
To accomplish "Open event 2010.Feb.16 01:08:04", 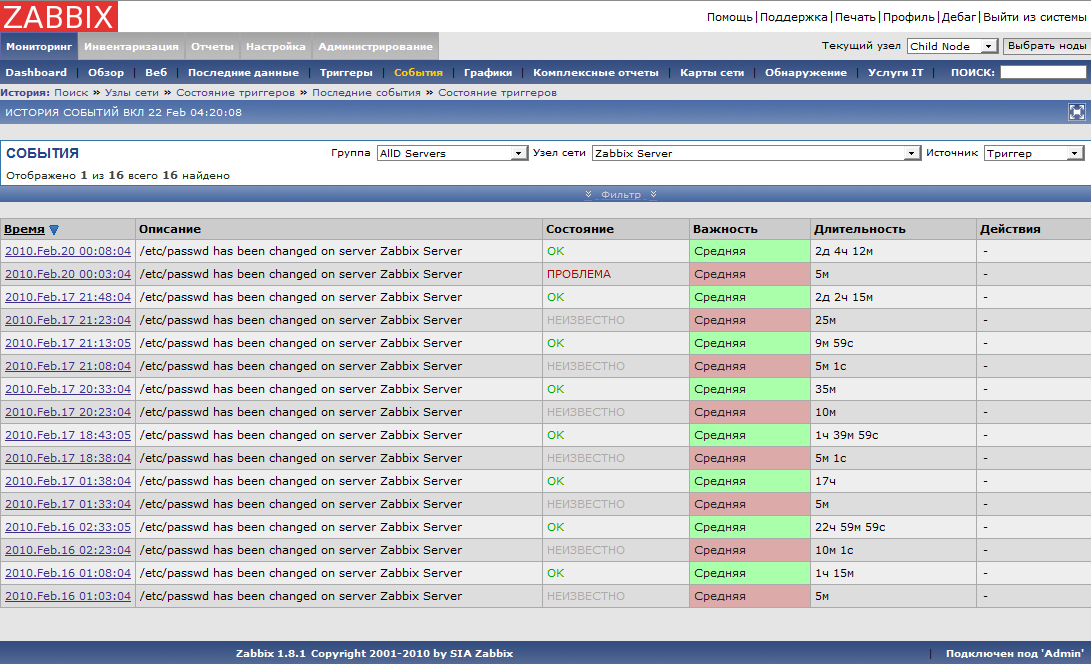I will [67, 573].
